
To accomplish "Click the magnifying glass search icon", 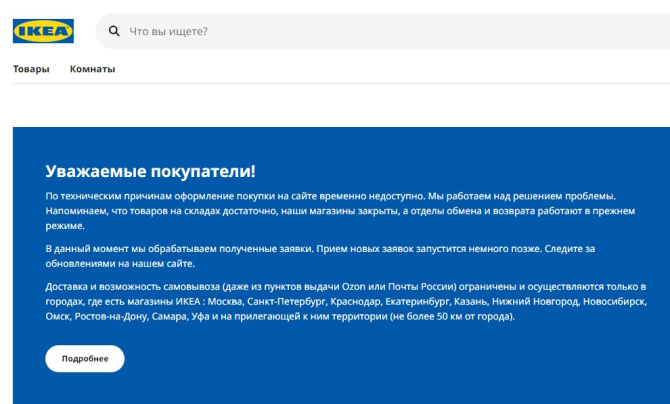I will (x=114, y=31).
